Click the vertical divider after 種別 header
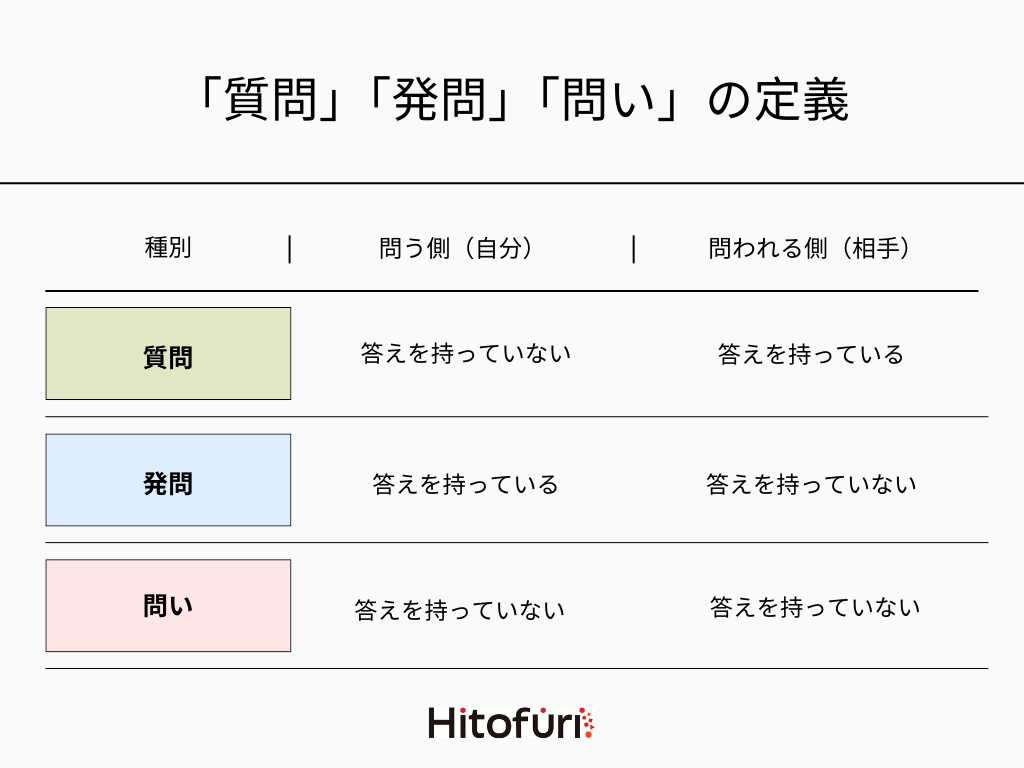The height and width of the screenshot is (768, 1024). pos(290,249)
